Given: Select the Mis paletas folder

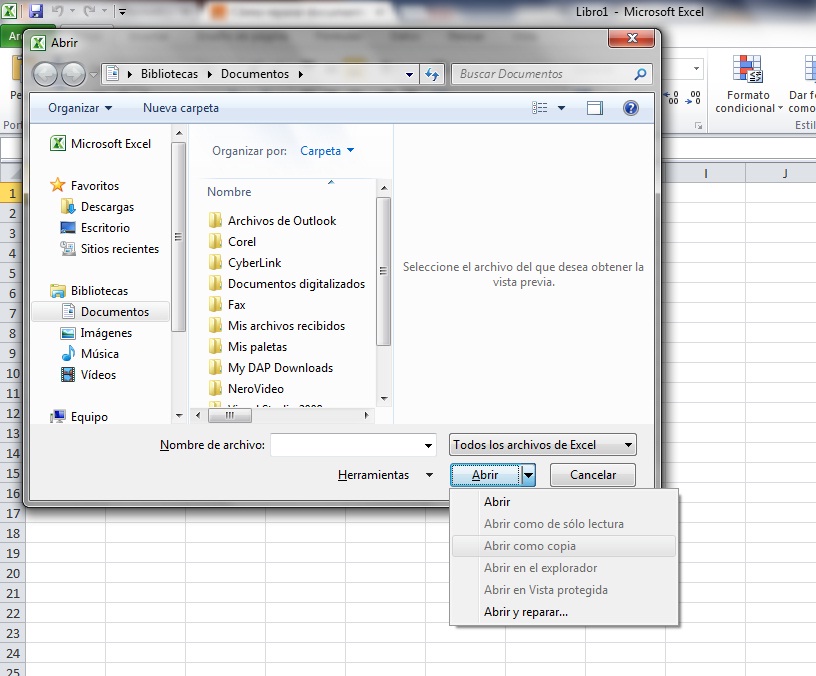Looking at the screenshot, I should [x=247, y=347].
